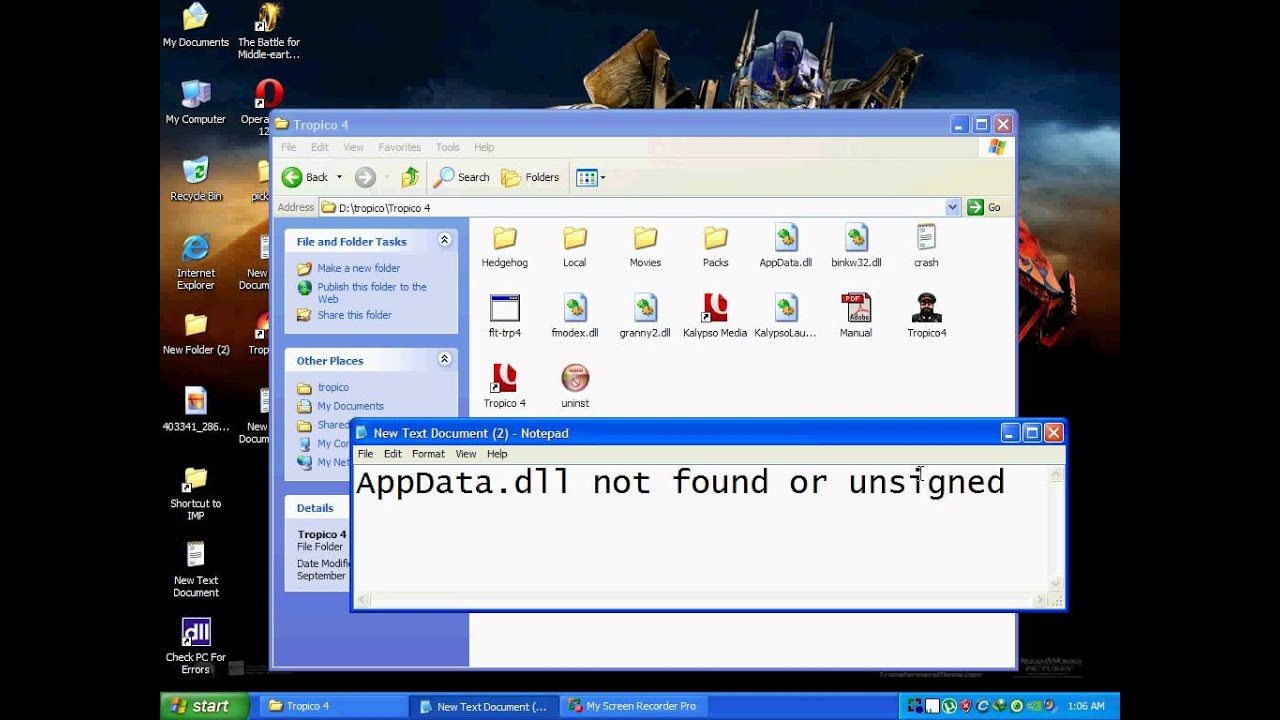Viewport: 1280px width, 720px height.
Task: Select the granny2.dll file
Action: (645, 316)
